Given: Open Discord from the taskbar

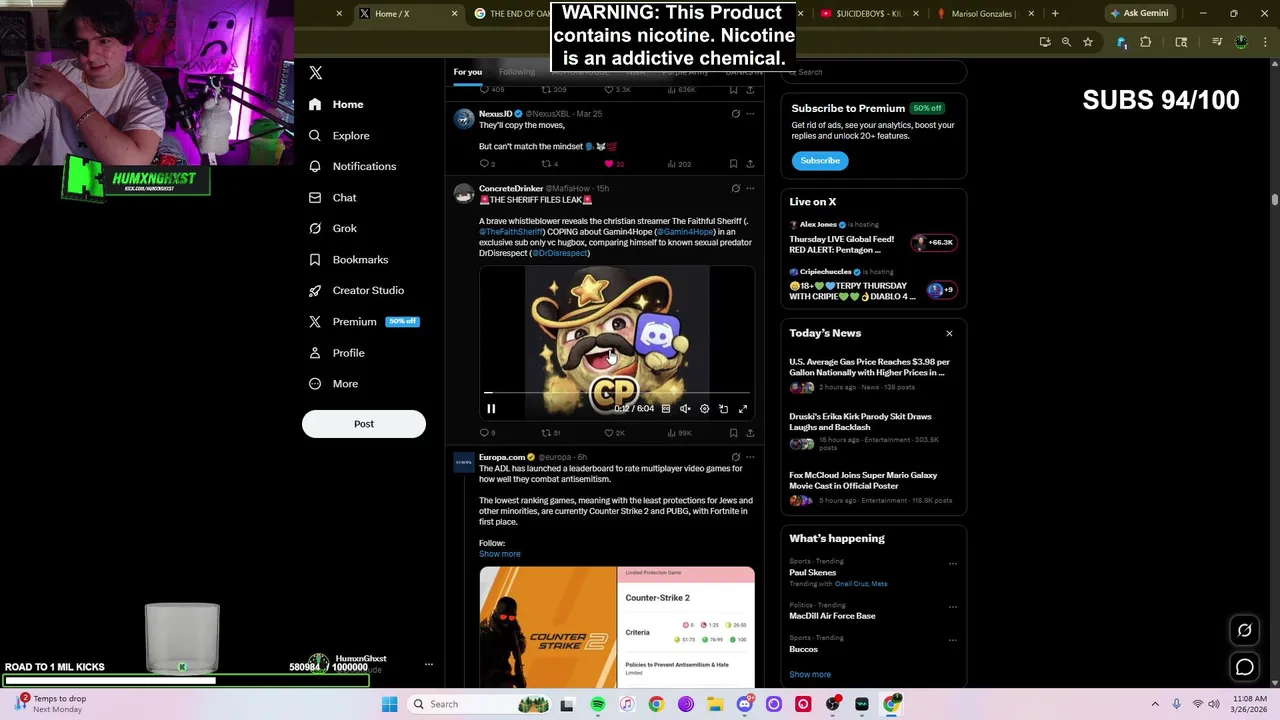Looking at the screenshot, I should point(744,704).
